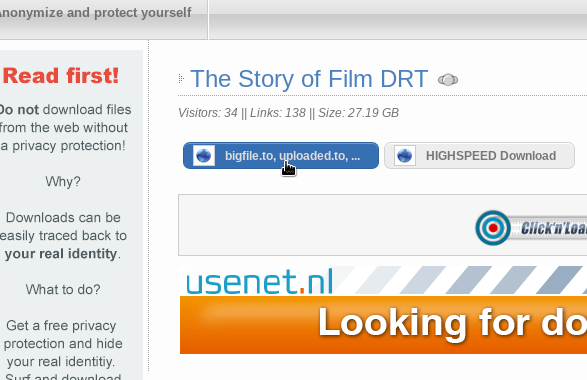The width and height of the screenshot is (587, 380).
Task: Click the "HIGHSPEED Download" button
Action: point(479,155)
